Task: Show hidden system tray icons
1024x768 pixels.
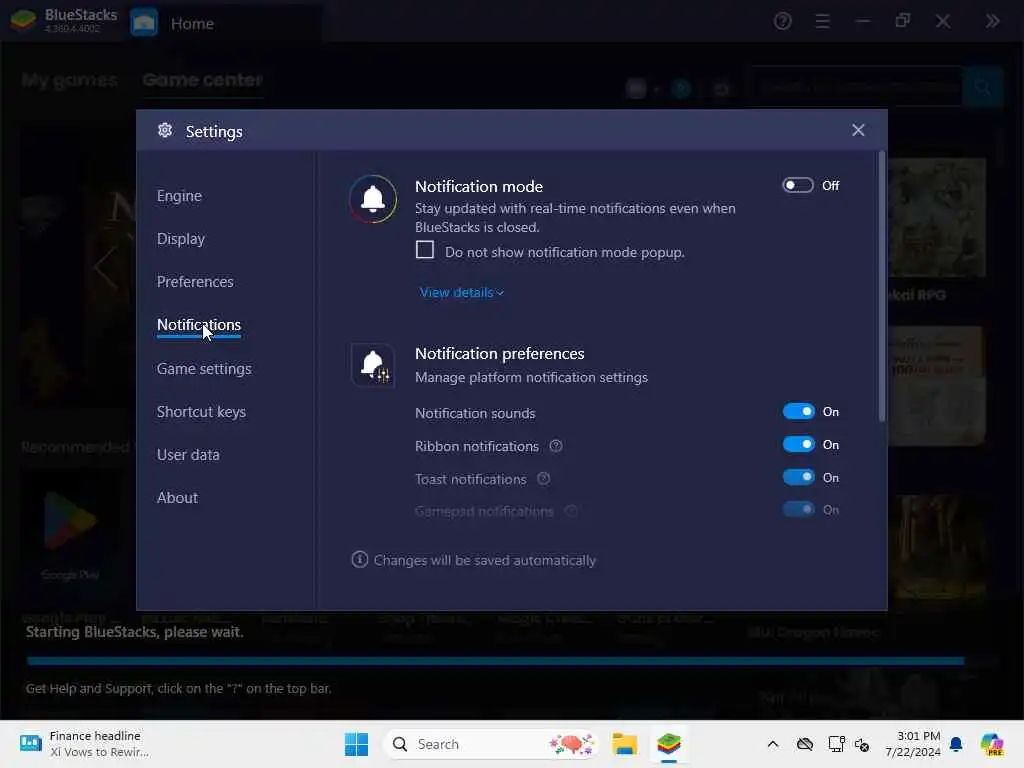Action: [x=773, y=744]
